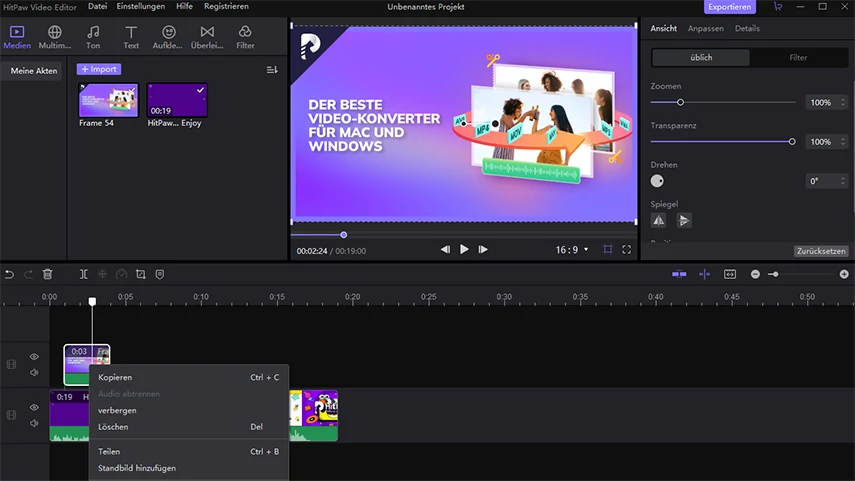Image resolution: width=855 pixels, height=481 pixels.
Task: Choose Teilen from the context menu
Action: [189, 452]
